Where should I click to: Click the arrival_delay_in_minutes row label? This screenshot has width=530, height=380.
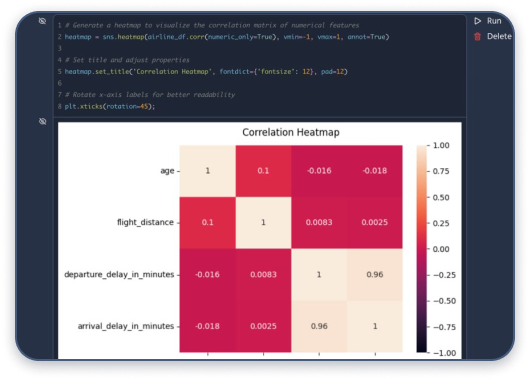(x=126, y=326)
